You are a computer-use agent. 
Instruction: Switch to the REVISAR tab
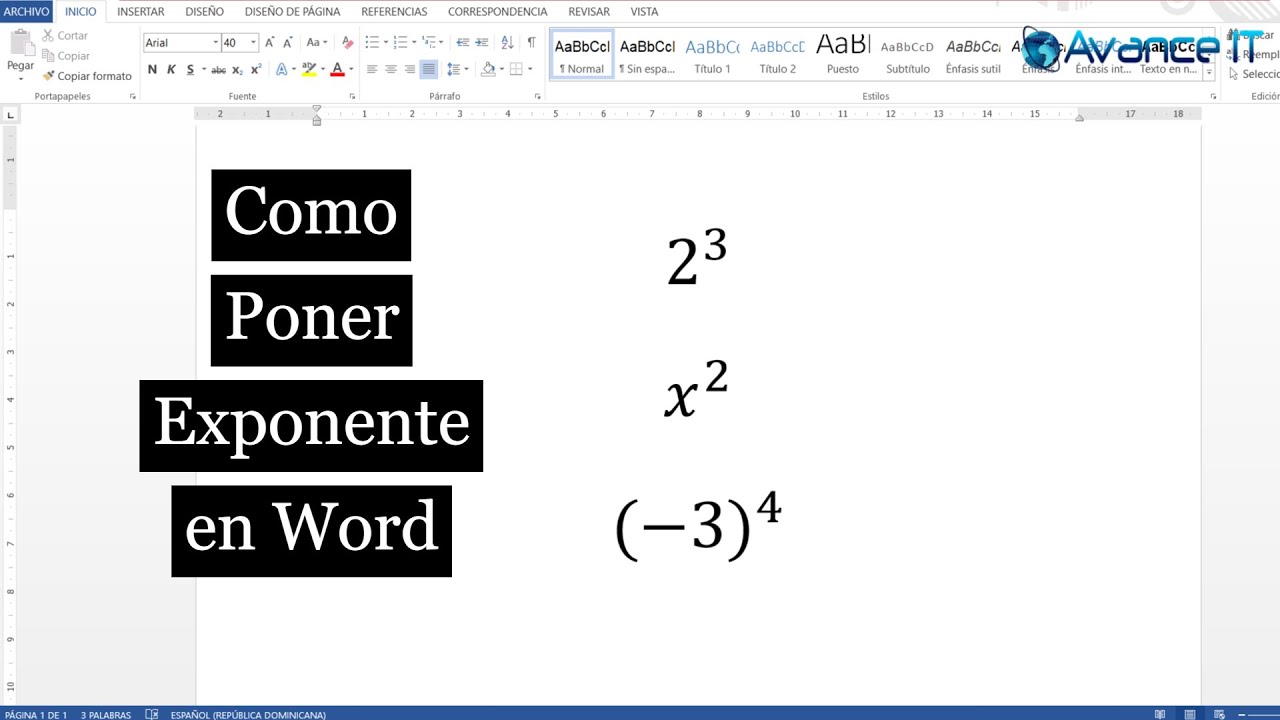coord(589,12)
